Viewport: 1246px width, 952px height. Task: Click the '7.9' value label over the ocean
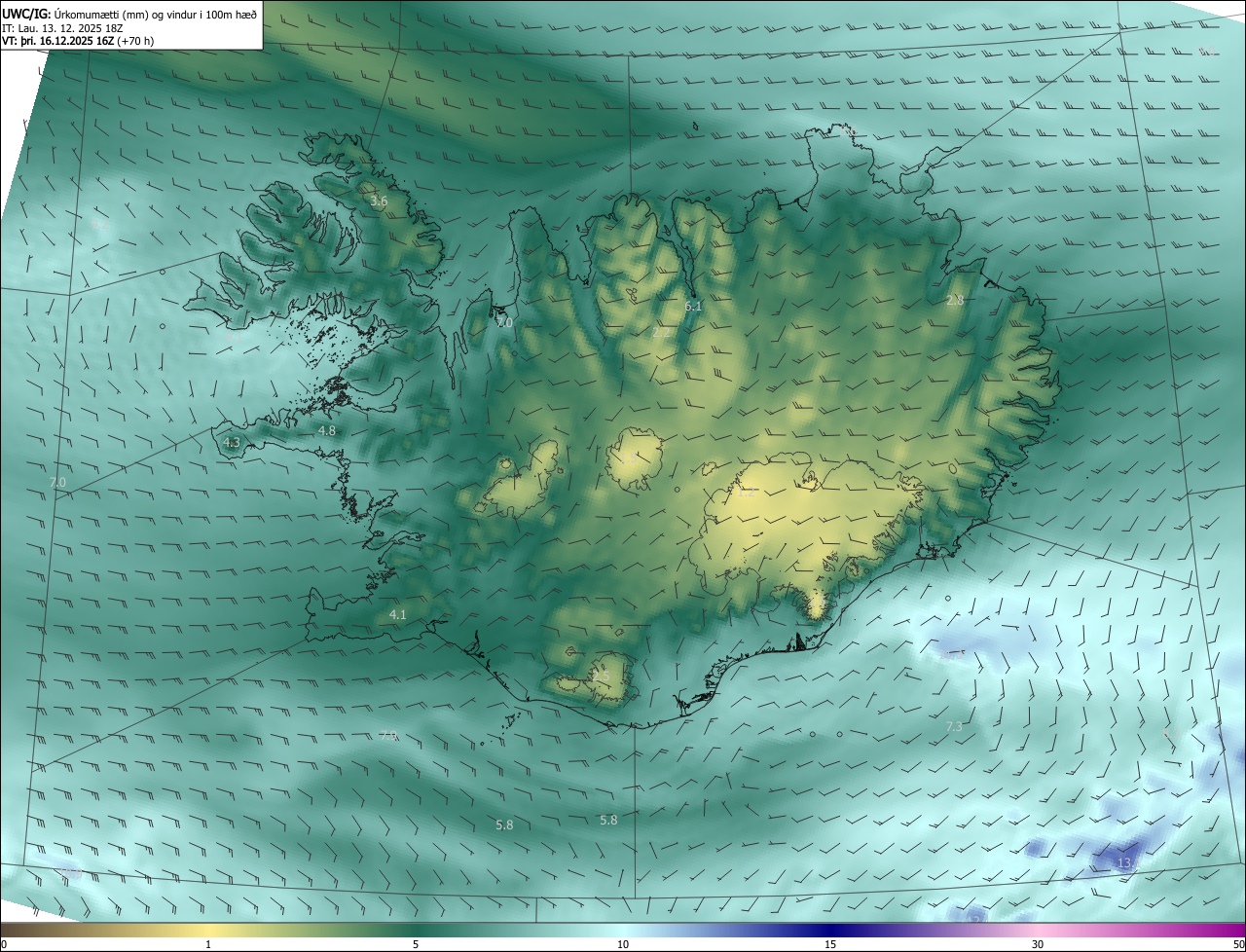click(388, 736)
